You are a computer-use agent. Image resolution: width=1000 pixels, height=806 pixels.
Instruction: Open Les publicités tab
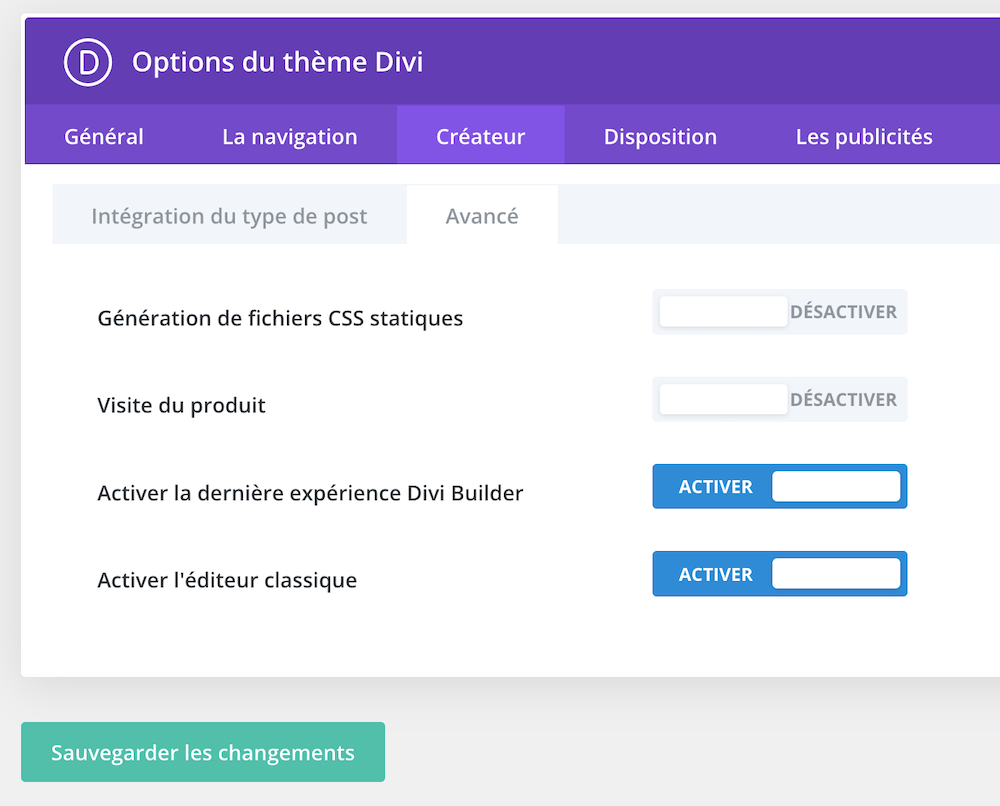coord(863,137)
